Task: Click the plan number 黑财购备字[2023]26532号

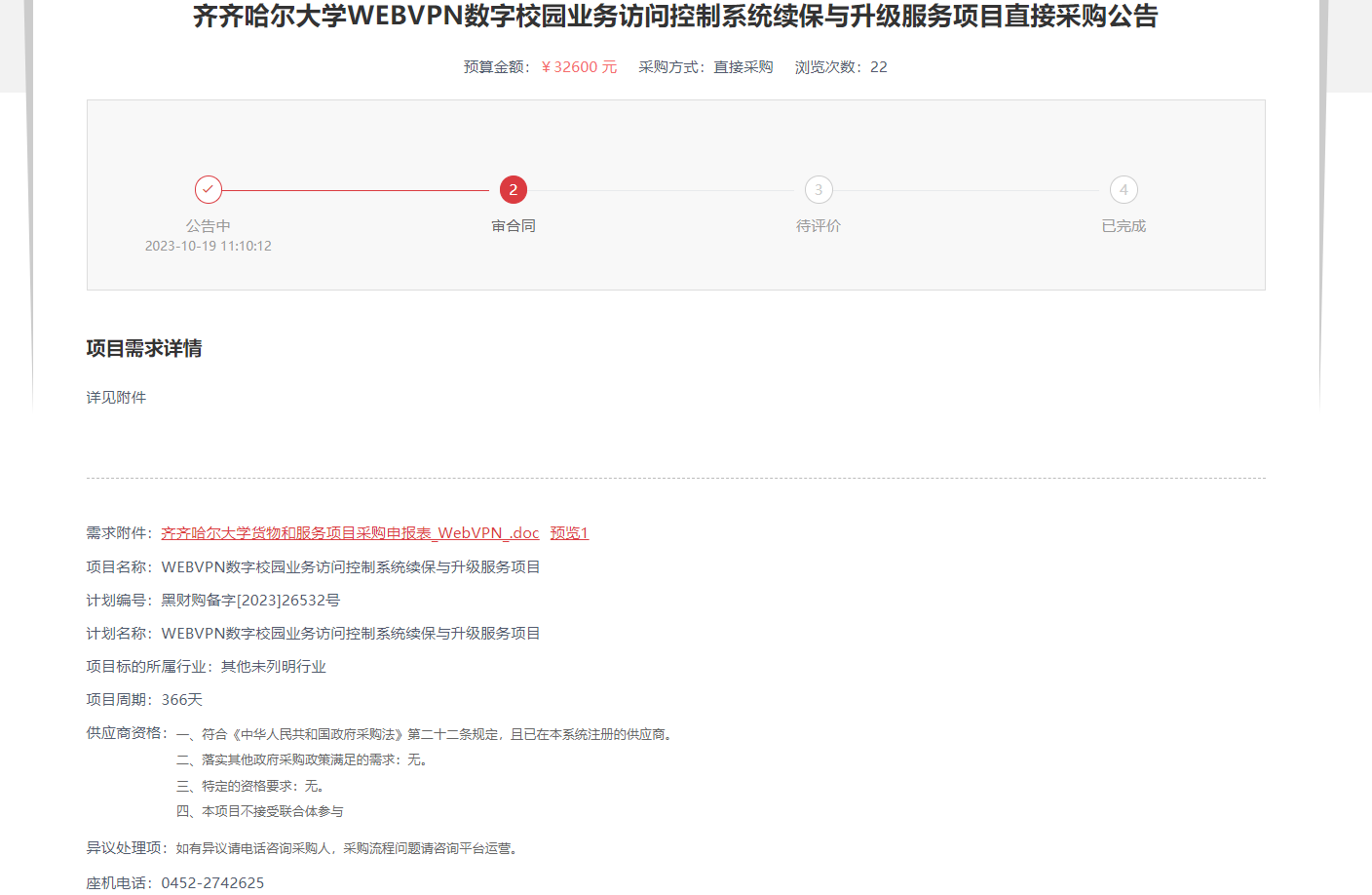Action: (x=250, y=600)
